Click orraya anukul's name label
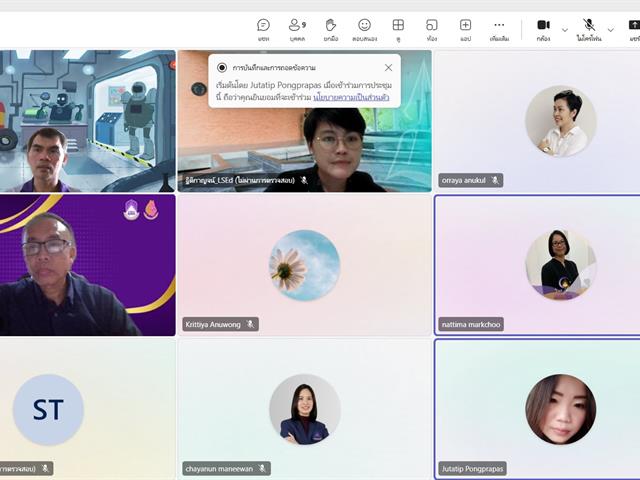The height and width of the screenshot is (480, 640). pos(465,181)
